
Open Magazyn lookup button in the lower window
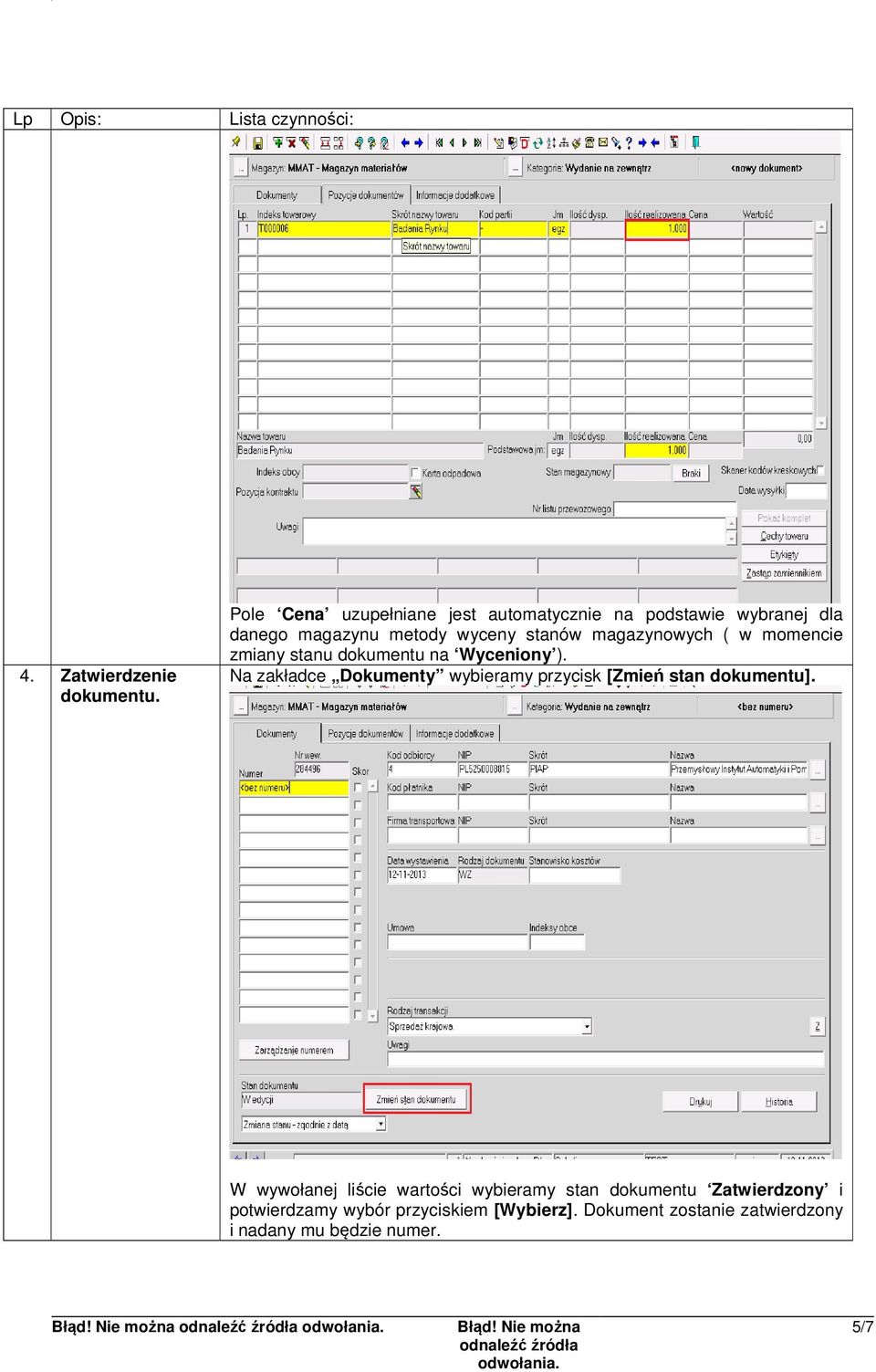click(240, 707)
